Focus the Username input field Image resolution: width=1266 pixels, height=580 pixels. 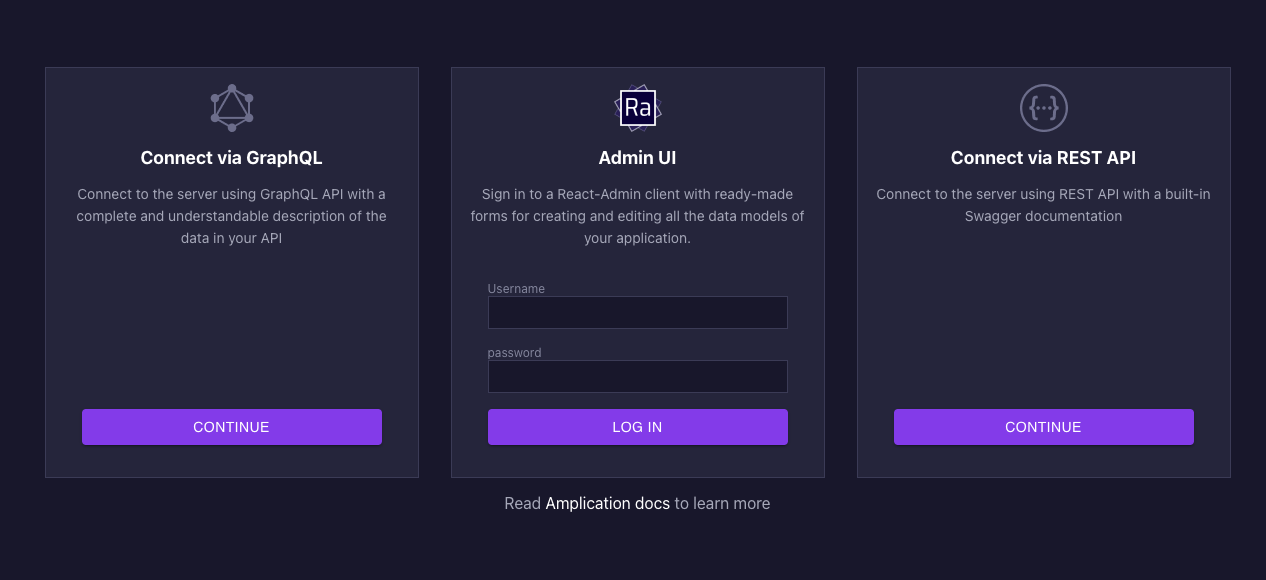tap(638, 312)
